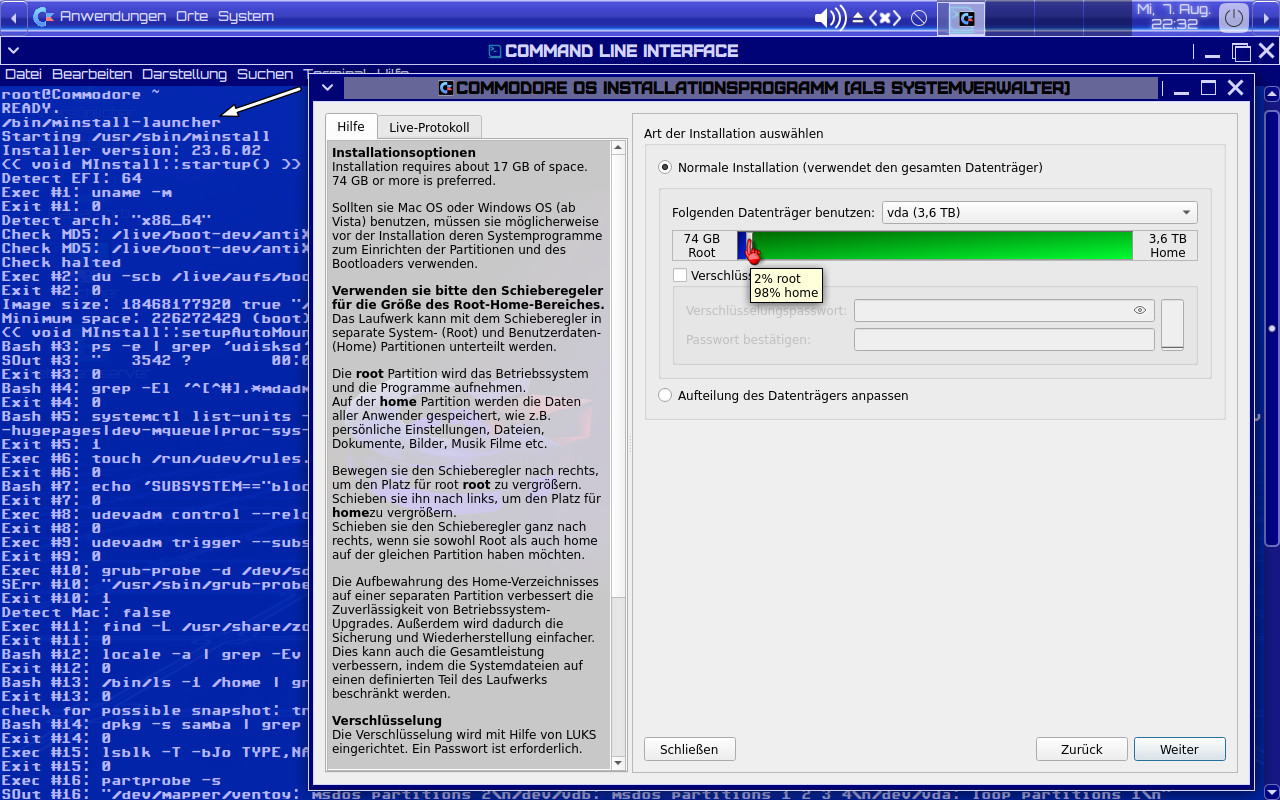The height and width of the screenshot is (800, 1280).
Task: Select Normale Installation radio button
Action: point(665,167)
